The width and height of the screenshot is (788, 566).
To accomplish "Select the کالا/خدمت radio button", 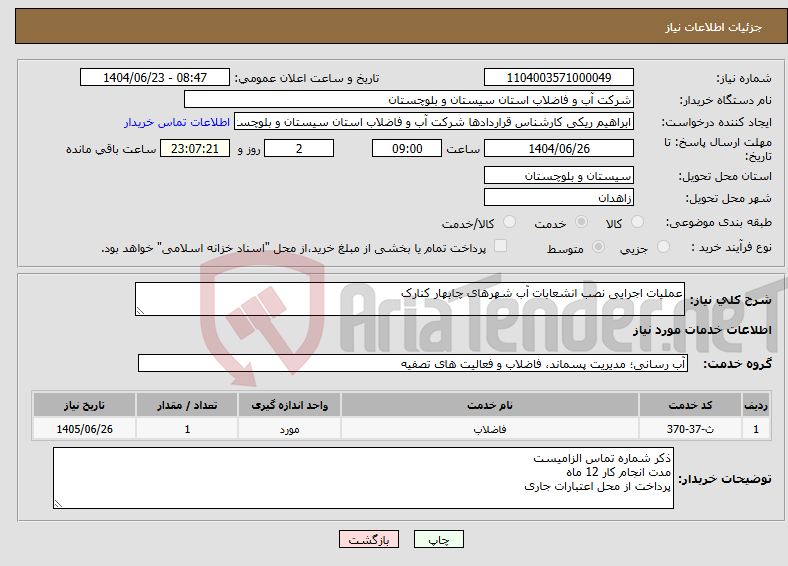I will point(510,222).
